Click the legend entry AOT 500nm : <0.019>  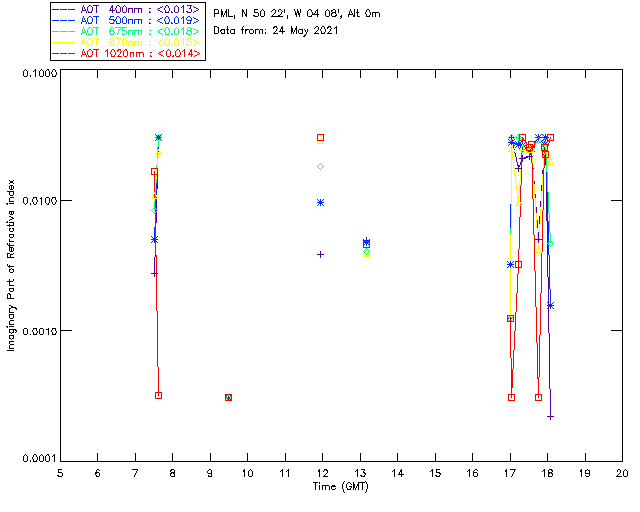pos(128,20)
